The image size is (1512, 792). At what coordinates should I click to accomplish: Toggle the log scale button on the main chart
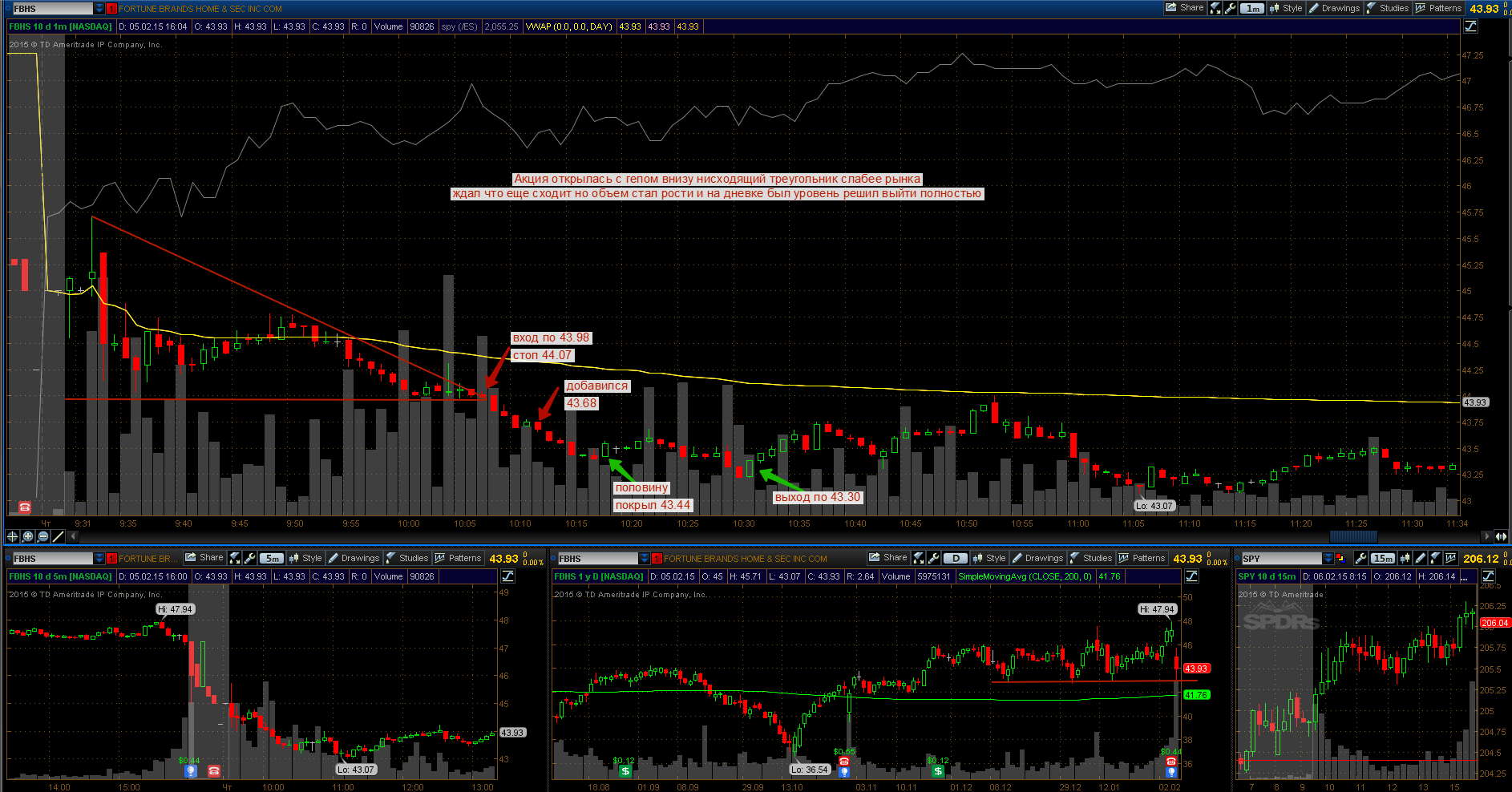pos(1470,26)
